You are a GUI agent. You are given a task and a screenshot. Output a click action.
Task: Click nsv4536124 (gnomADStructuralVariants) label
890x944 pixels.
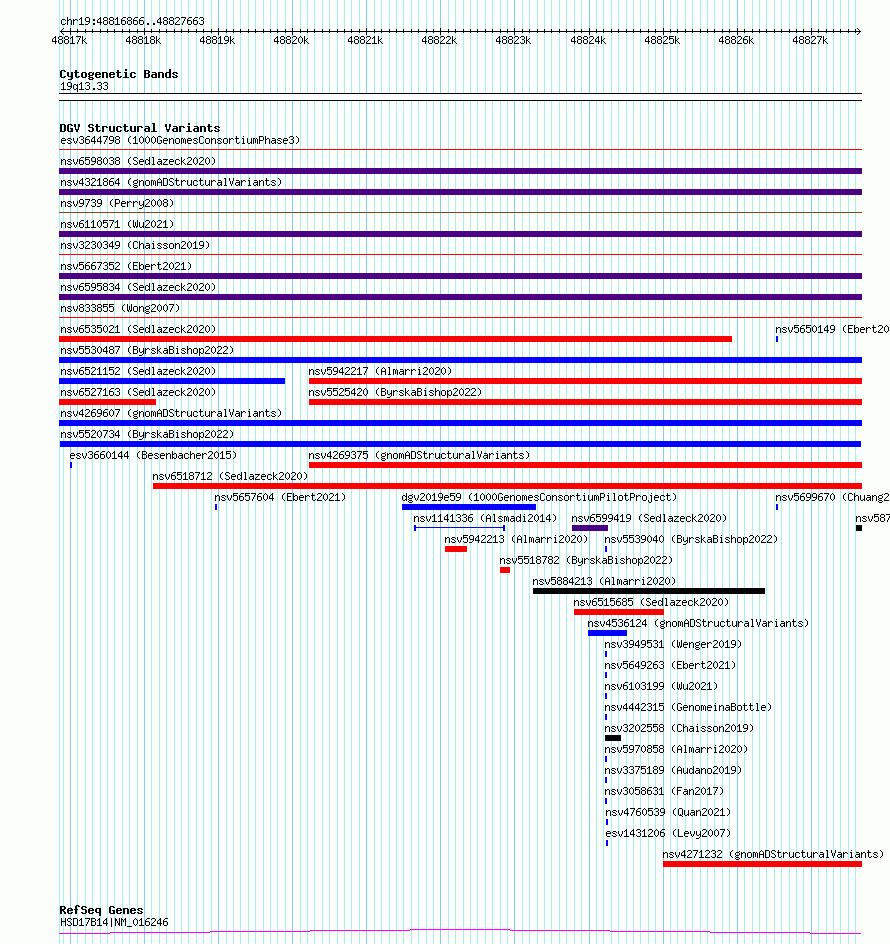(x=698, y=624)
